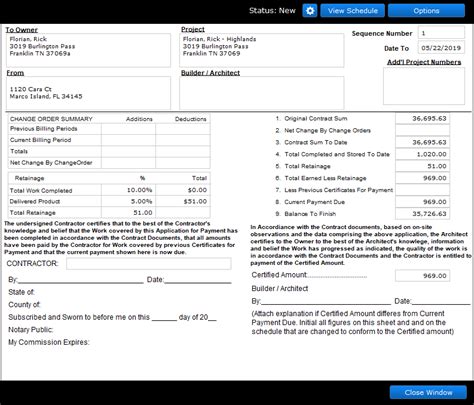The height and width of the screenshot is (405, 474).
Task: Click the Add'l Project Numbers heading
Action: (x=424, y=62)
